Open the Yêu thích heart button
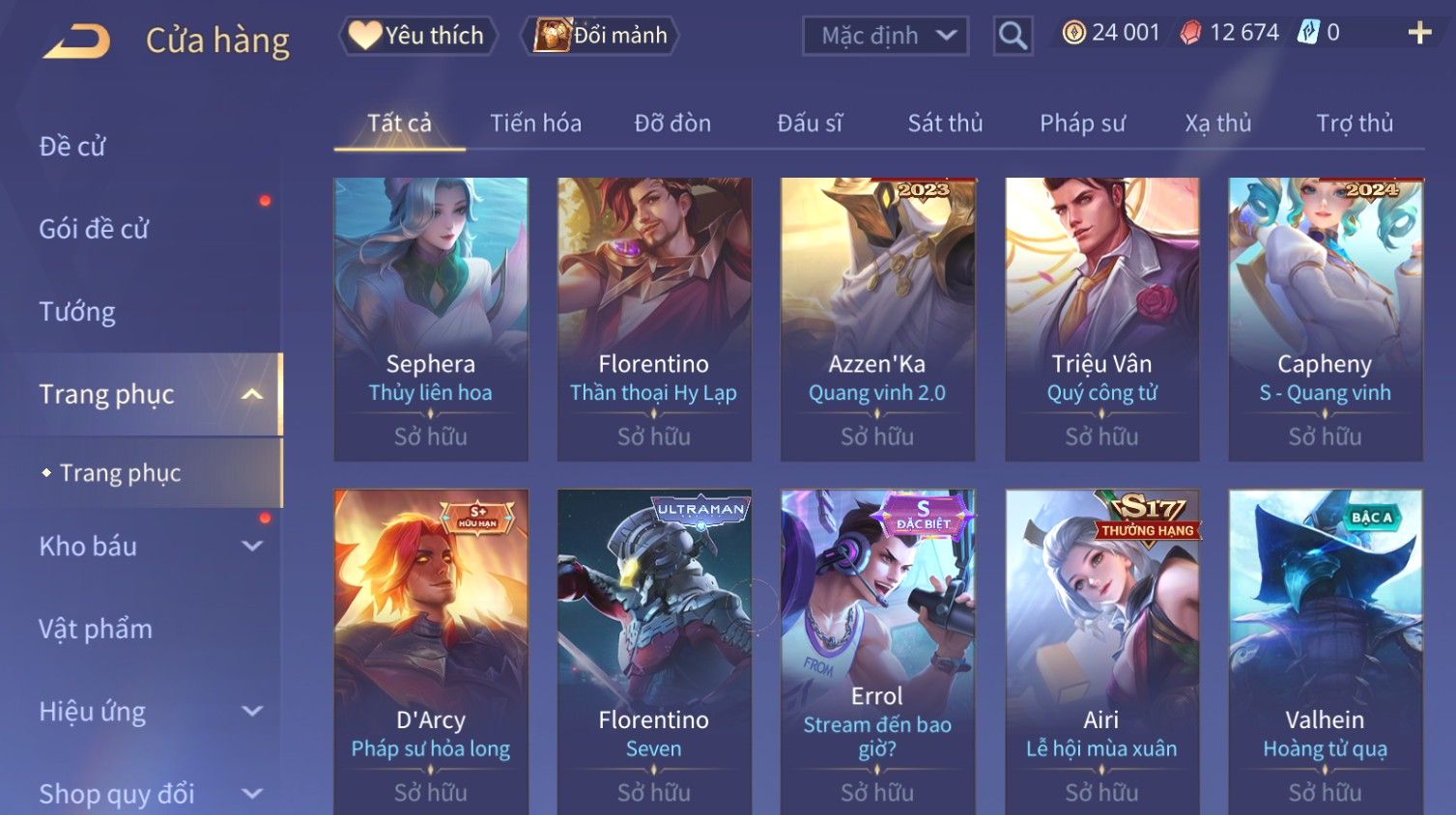This screenshot has height=815, width=1456. click(x=417, y=36)
